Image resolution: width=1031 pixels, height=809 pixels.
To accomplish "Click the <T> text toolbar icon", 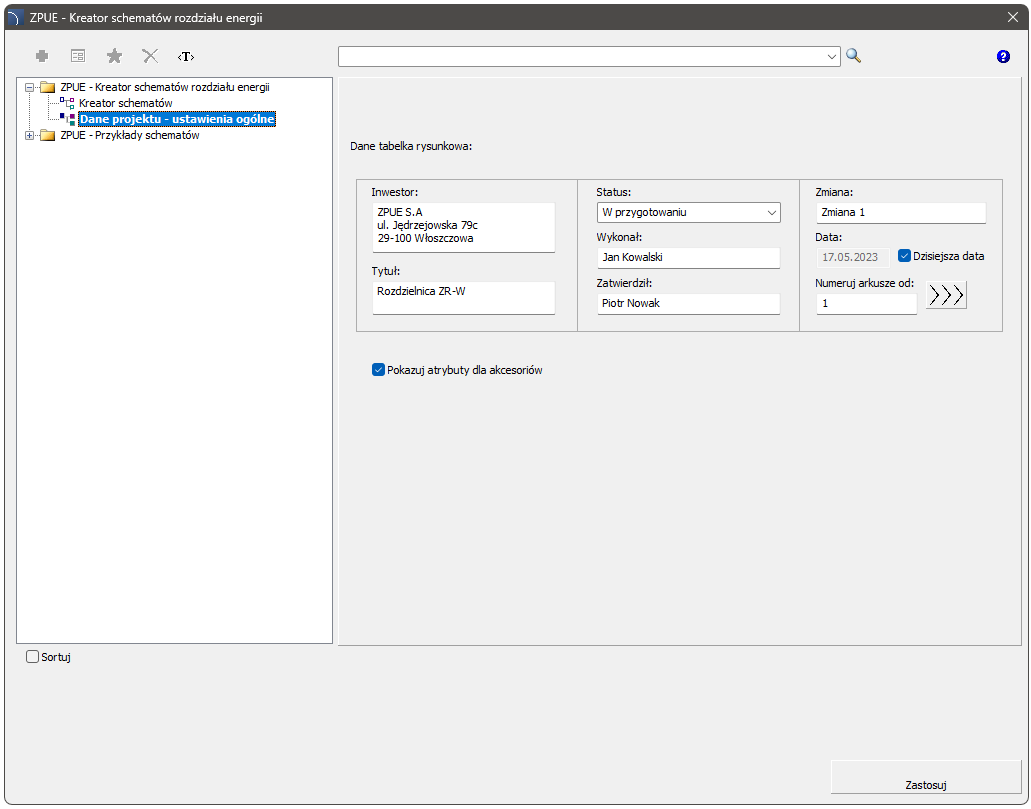I will (186, 57).
